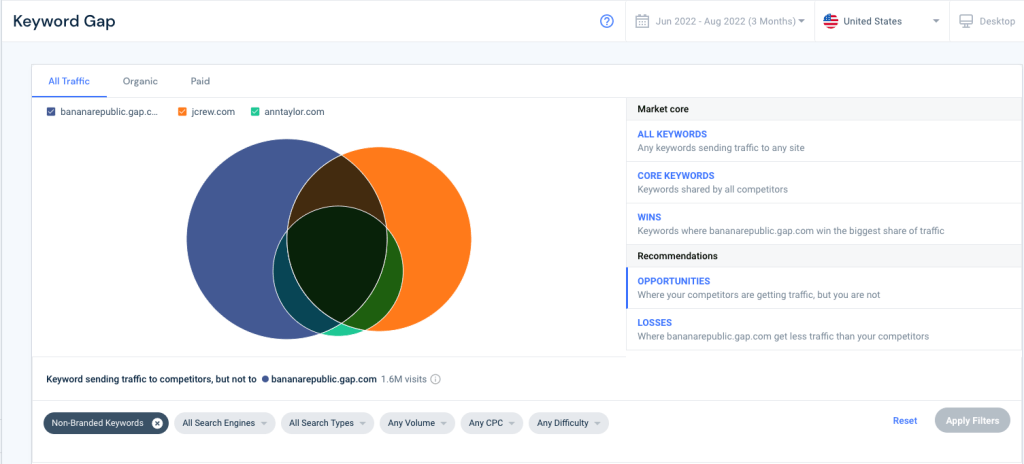Expand the All Search Types dropdown
This screenshot has width=1024, height=464.
tap(327, 423)
